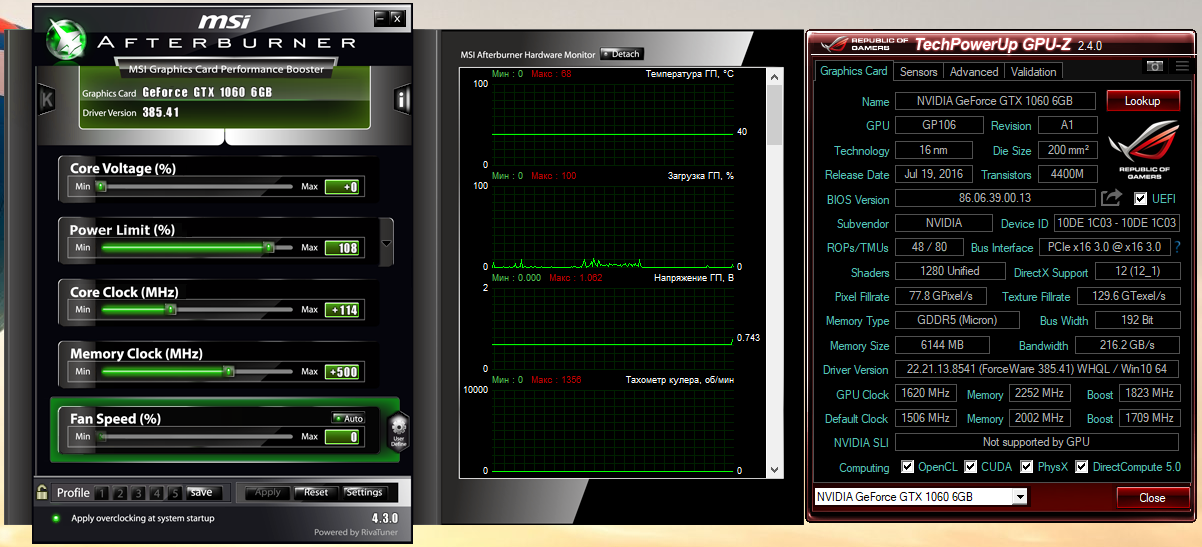Open the Kombustor K side button in Afterburner
The height and width of the screenshot is (547, 1202).
[x=46, y=99]
